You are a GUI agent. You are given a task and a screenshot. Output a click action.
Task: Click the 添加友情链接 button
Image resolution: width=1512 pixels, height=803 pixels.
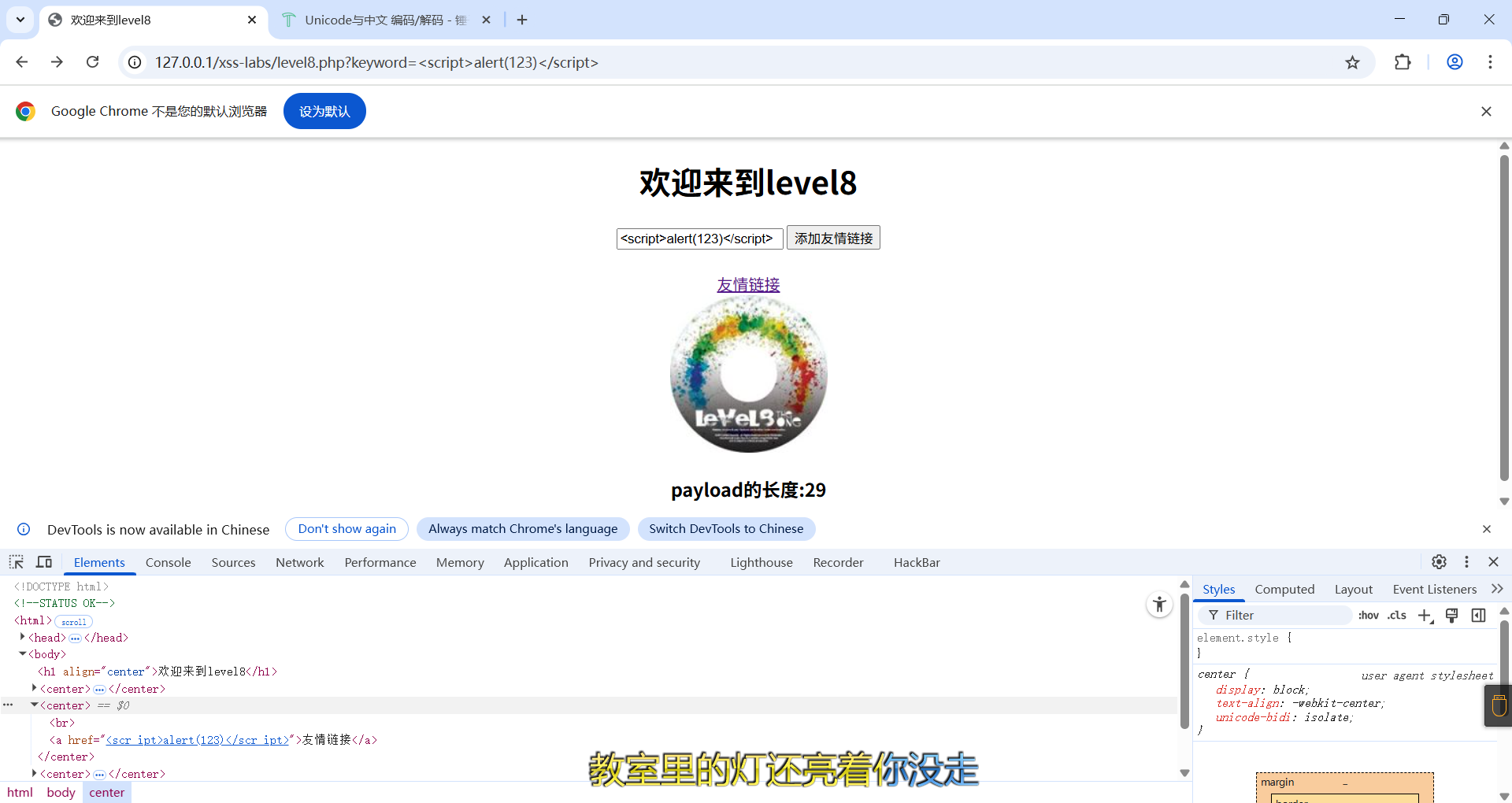pos(833,238)
